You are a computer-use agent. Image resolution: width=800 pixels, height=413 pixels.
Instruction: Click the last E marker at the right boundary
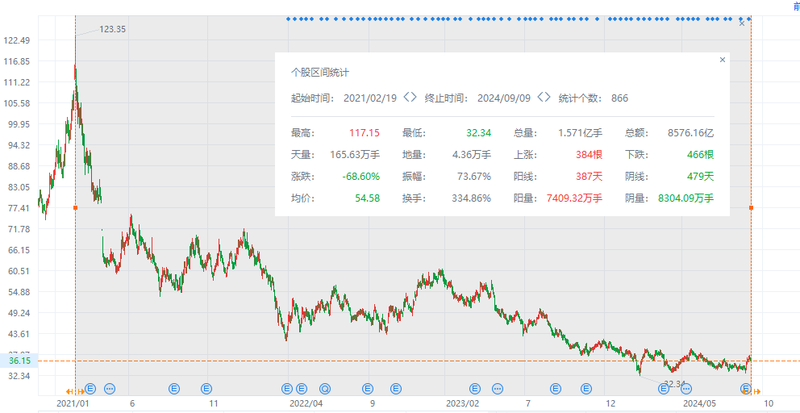(745, 387)
